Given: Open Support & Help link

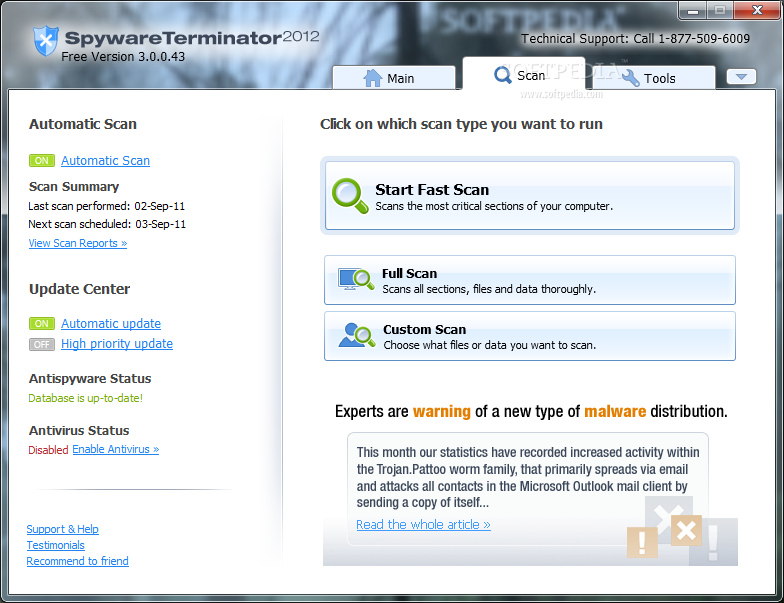Looking at the screenshot, I should click(62, 529).
